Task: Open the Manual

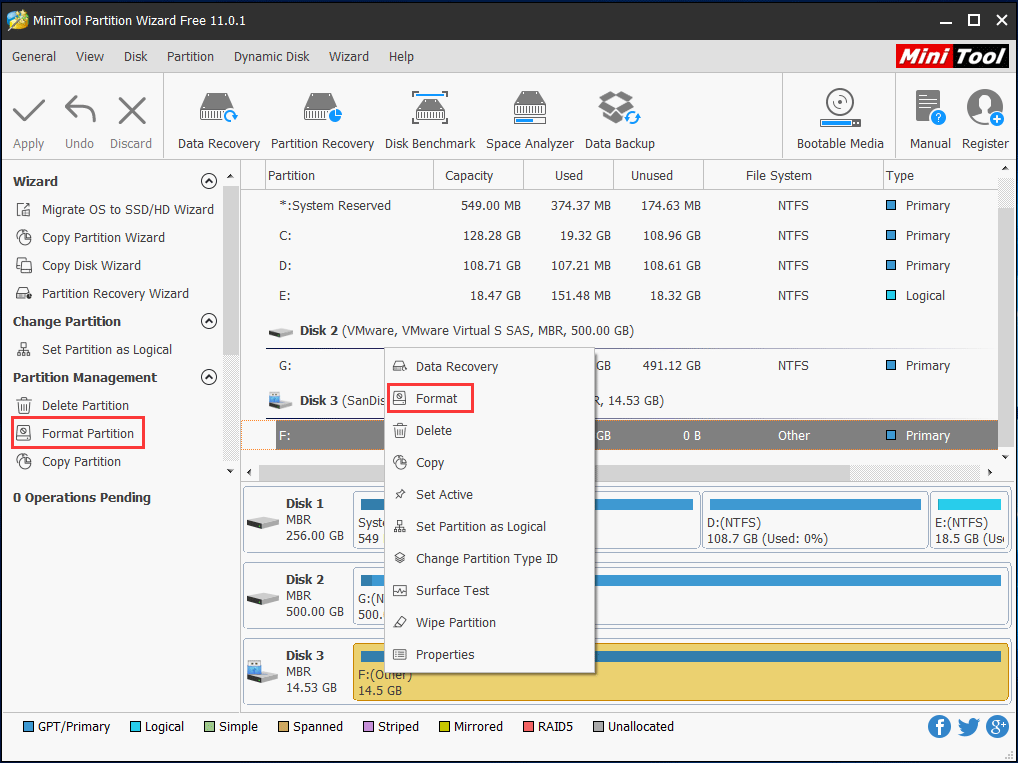Action: (x=929, y=115)
